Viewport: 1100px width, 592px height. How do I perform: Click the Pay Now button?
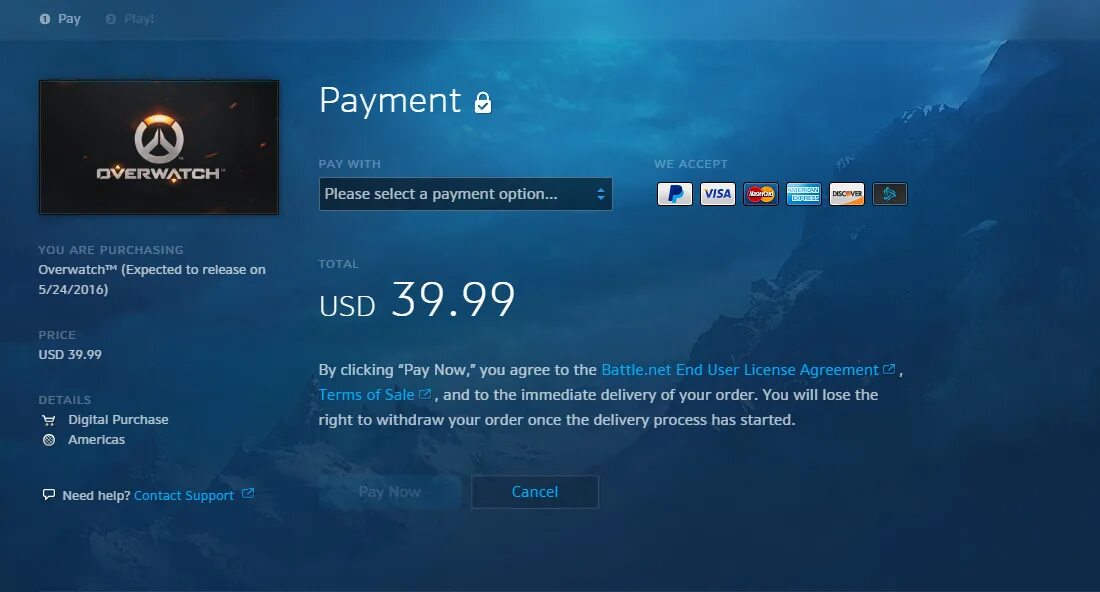[389, 492]
